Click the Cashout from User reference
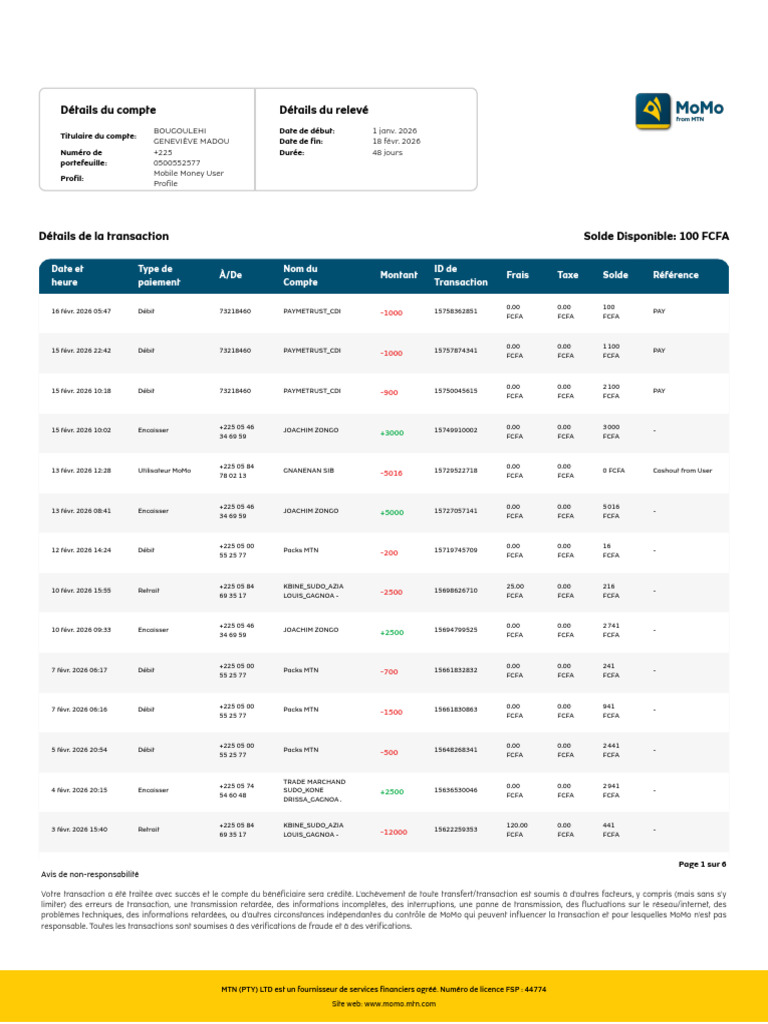 click(682, 471)
